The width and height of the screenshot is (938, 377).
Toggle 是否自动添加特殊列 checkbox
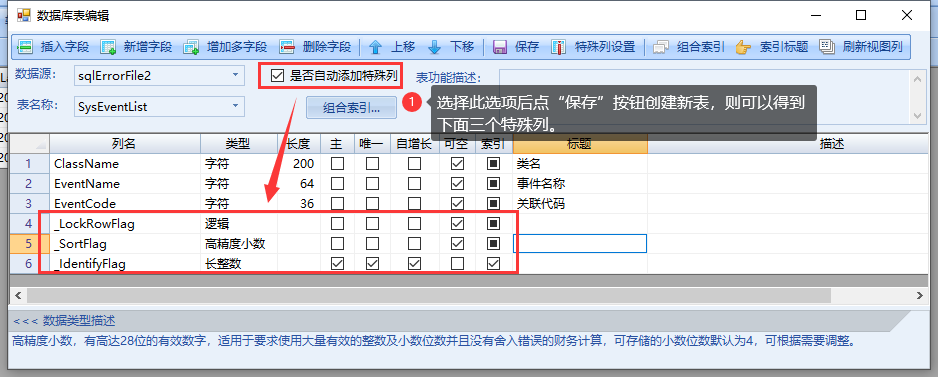(277, 75)
